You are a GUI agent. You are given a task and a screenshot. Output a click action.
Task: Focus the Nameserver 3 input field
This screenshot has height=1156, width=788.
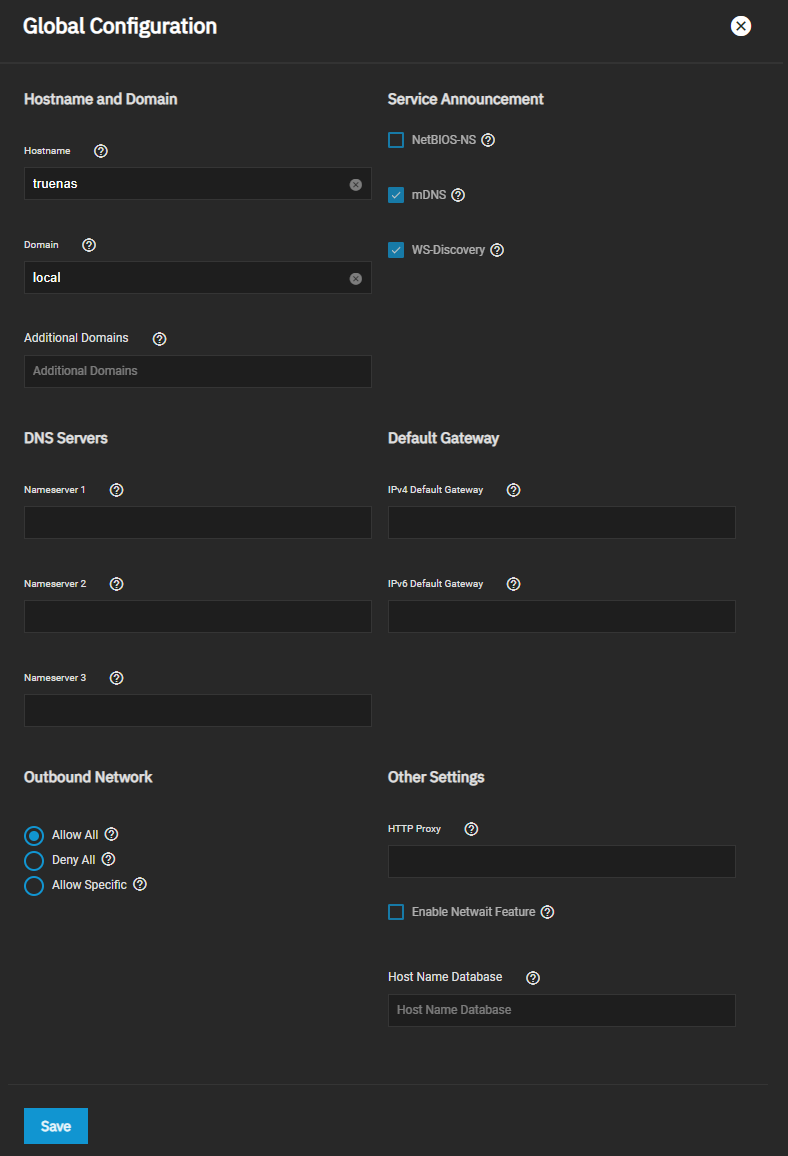point(198,710)
